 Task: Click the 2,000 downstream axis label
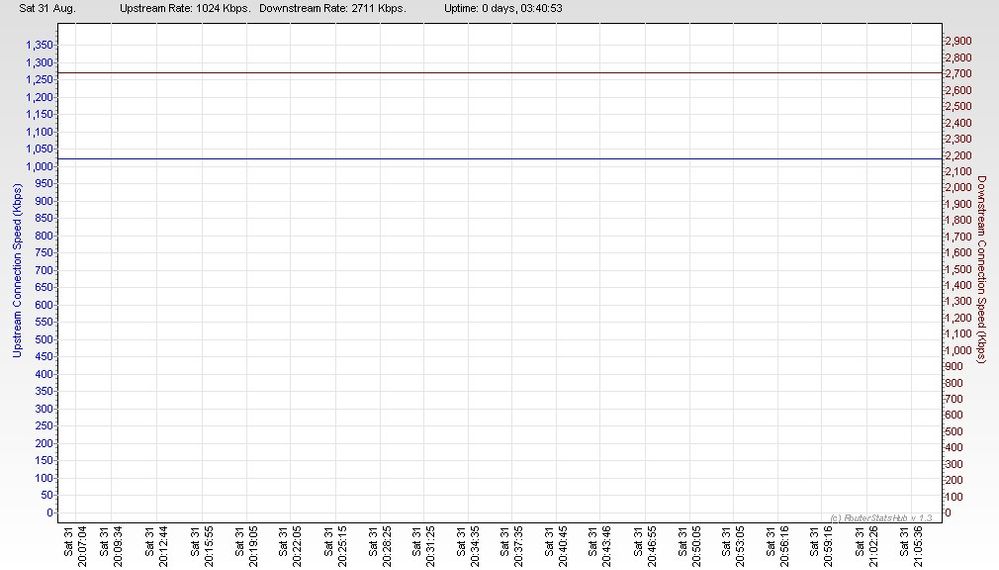click(x=958, y=187)
